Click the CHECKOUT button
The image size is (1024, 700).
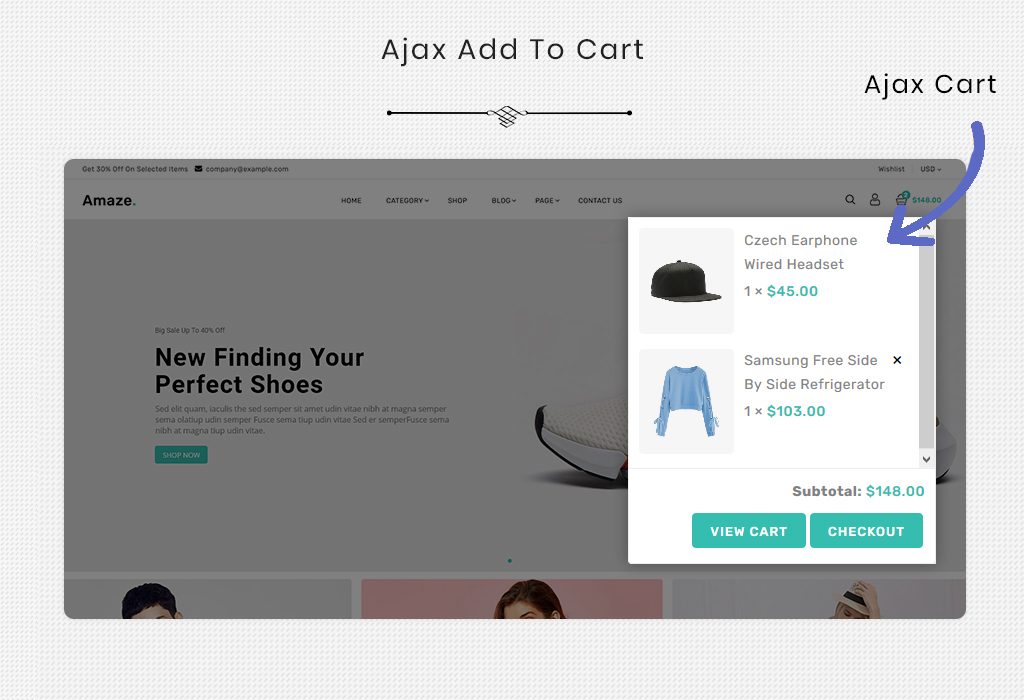point(866,531)
